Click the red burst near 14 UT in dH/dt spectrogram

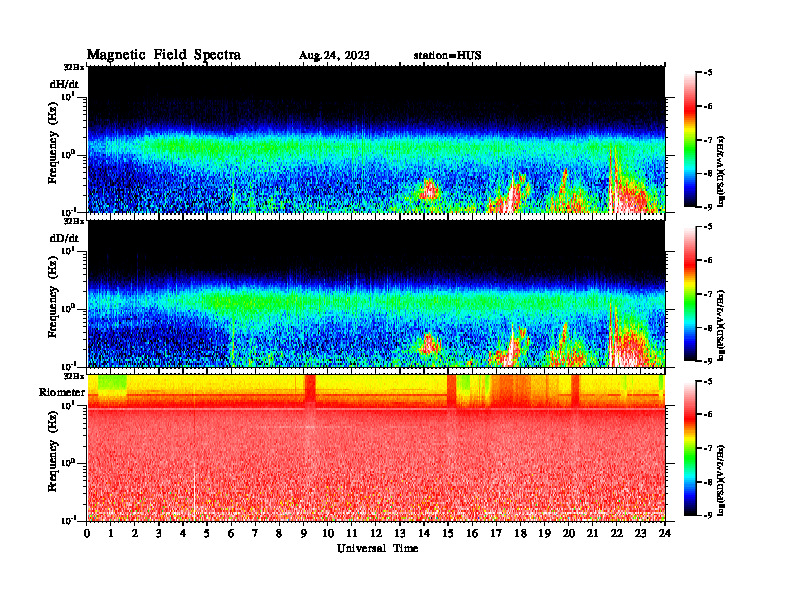click(x=429, y=190)
